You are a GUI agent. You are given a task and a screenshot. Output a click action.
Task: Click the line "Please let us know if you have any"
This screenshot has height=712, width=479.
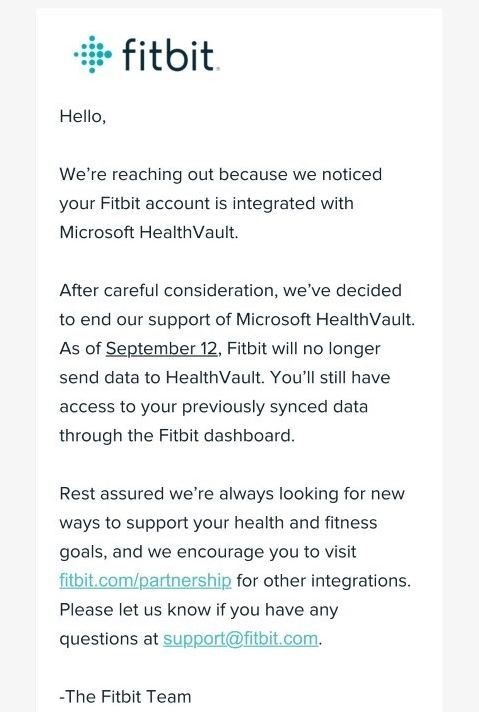[x=199, y=609]
